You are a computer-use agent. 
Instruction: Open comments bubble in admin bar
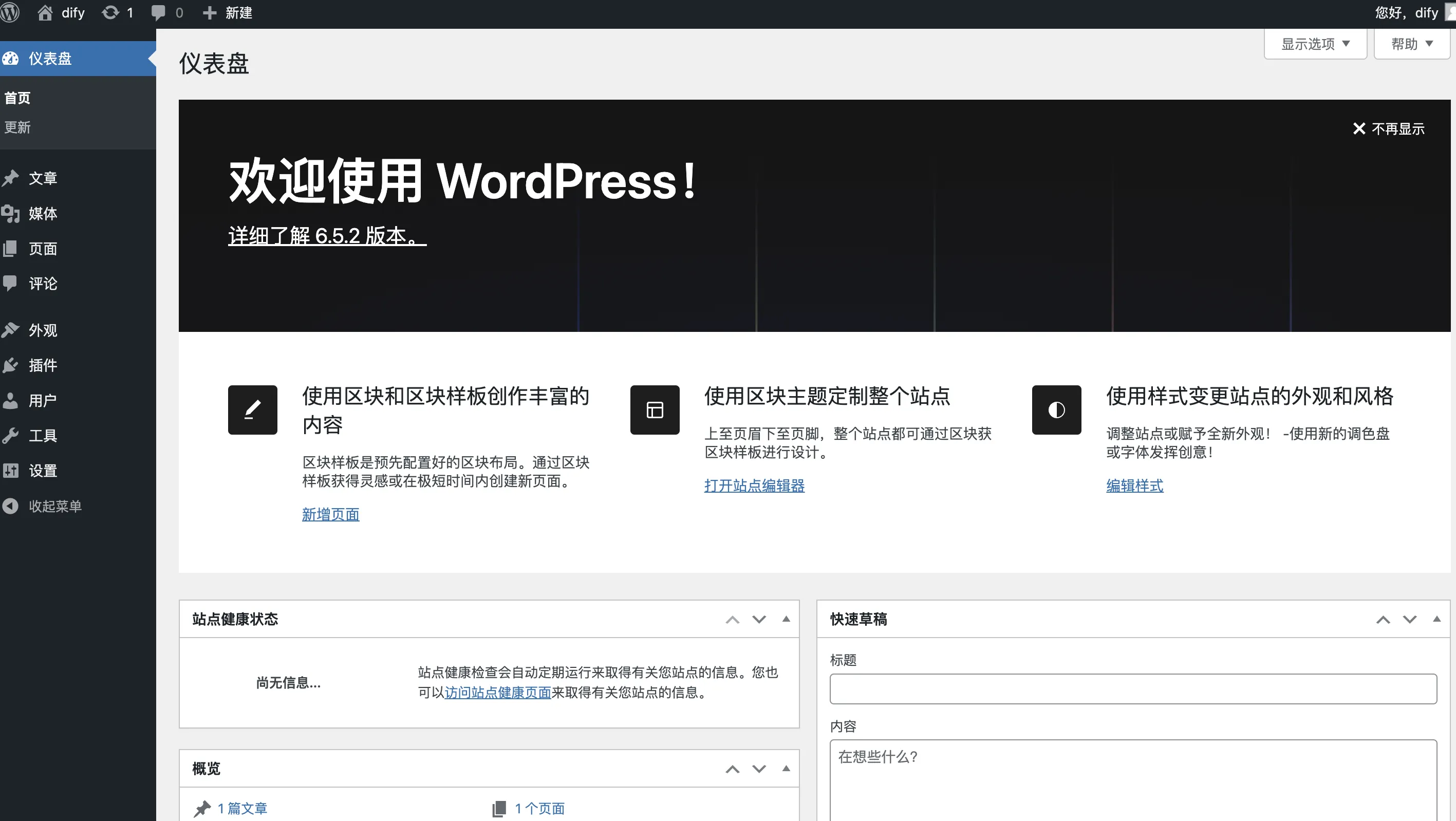tap(159, 12)
